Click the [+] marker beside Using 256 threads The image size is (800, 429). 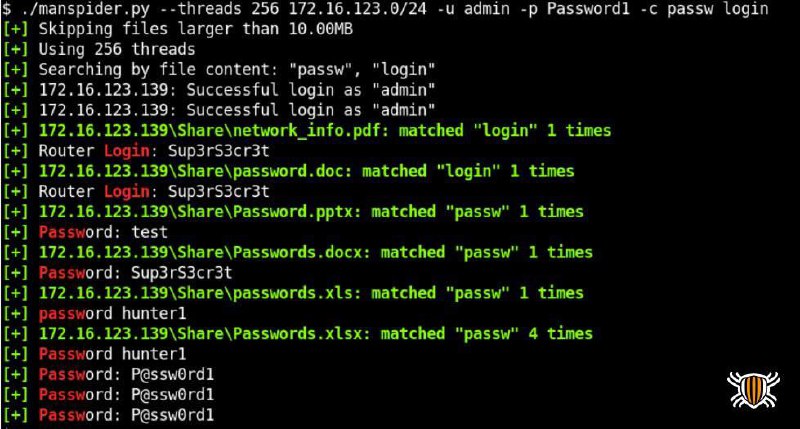coord(15,49)
